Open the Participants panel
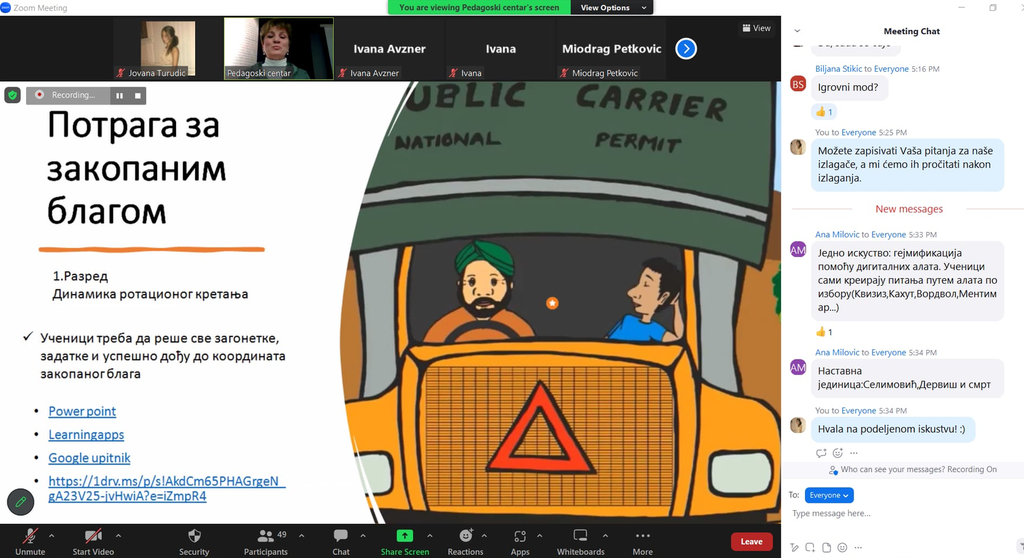Screen dimensions: 1024x558 (x=266, y=536)
